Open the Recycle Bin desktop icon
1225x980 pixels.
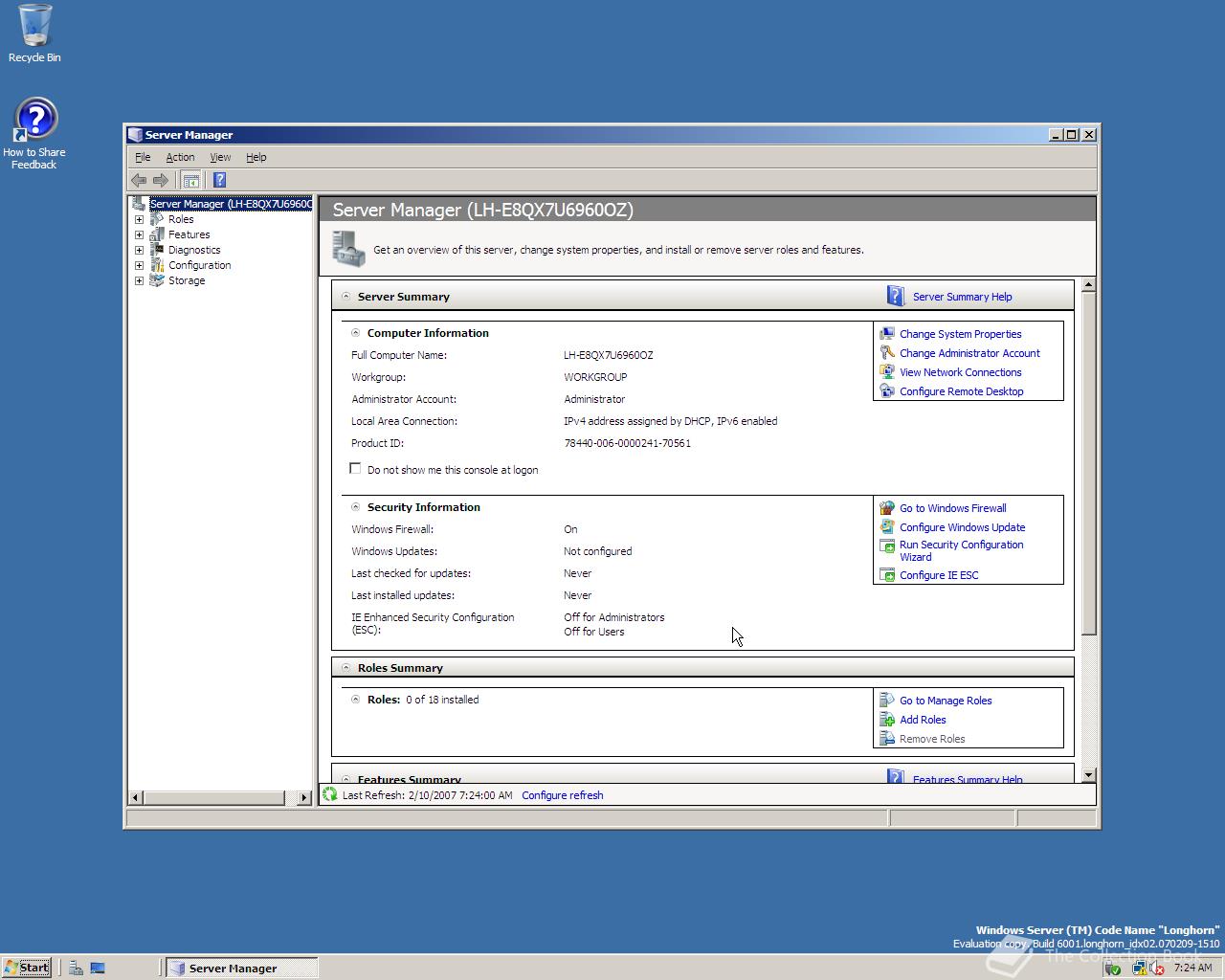tap(34, 33)
